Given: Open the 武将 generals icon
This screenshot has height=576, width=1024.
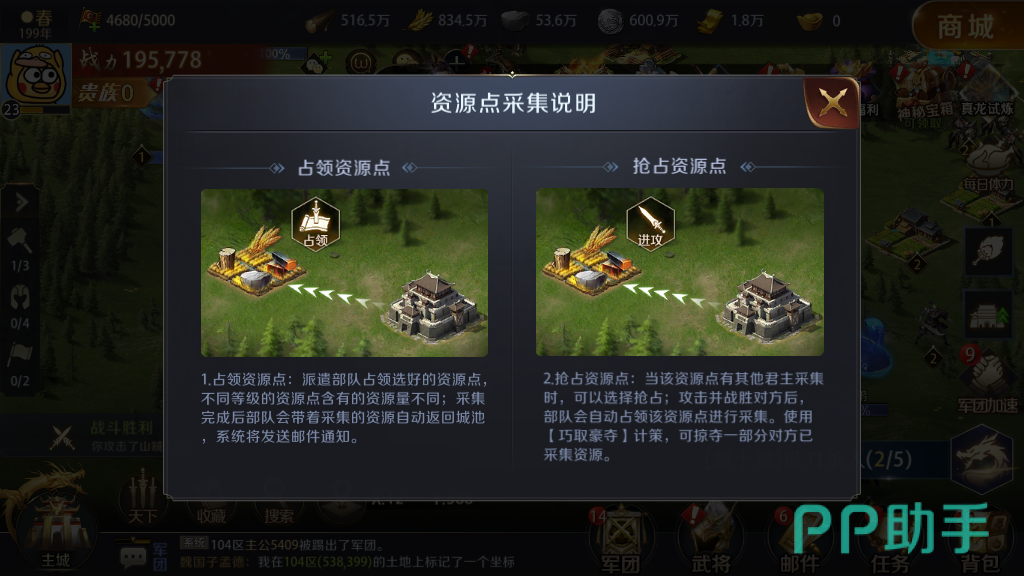Looking at the screenshot, I should coord(711,539).
